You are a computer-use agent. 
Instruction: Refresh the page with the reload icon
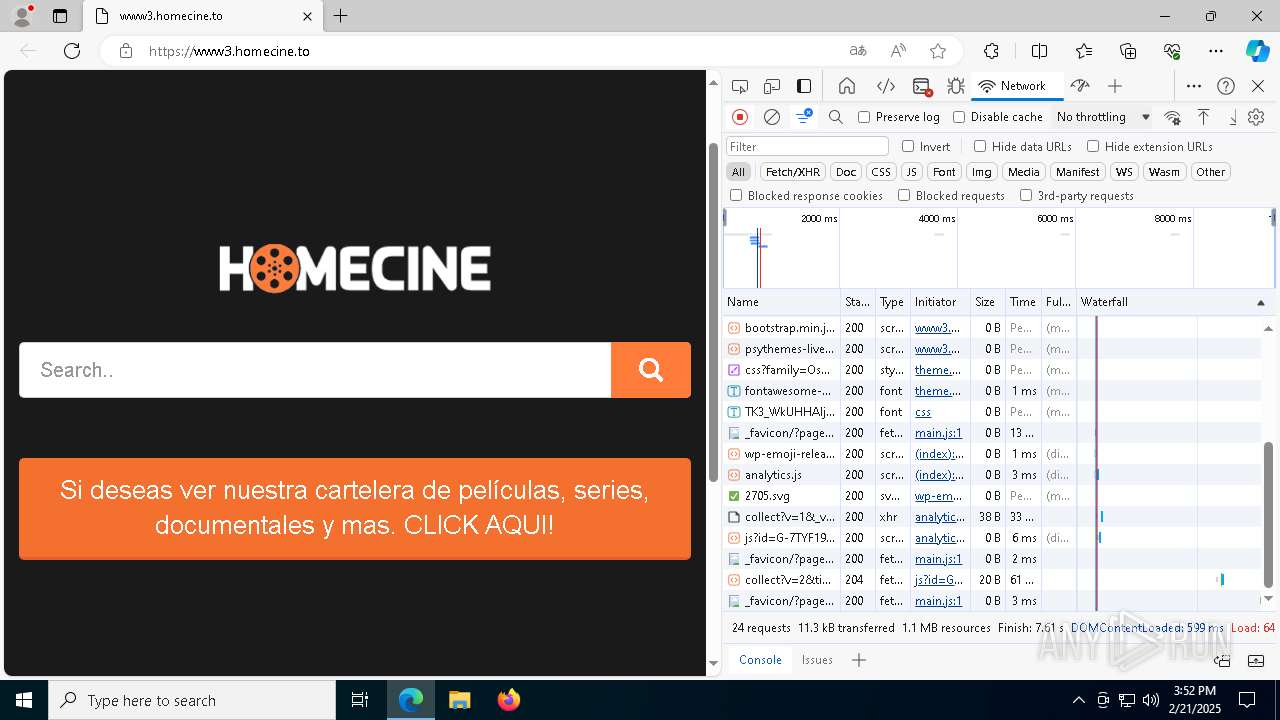[x=72, y=51]
